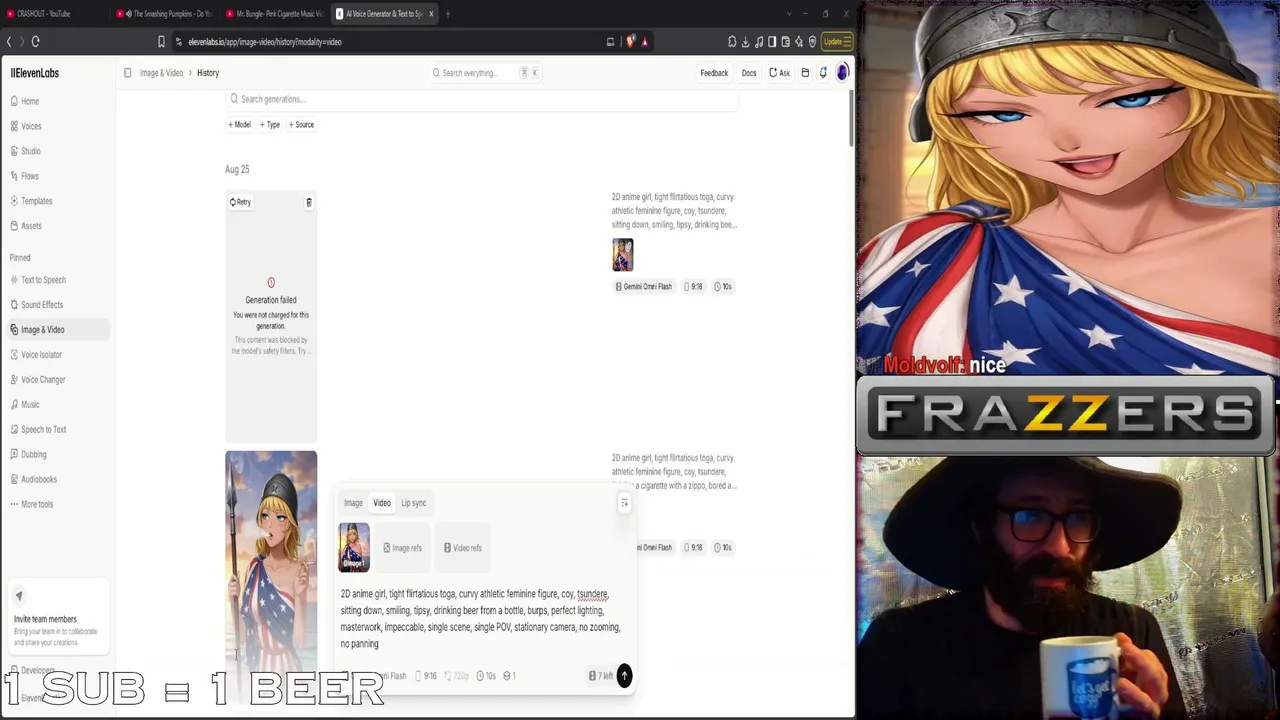1280x720 pixels.
Task: Retry the failed generation
Action: [240, 202]
